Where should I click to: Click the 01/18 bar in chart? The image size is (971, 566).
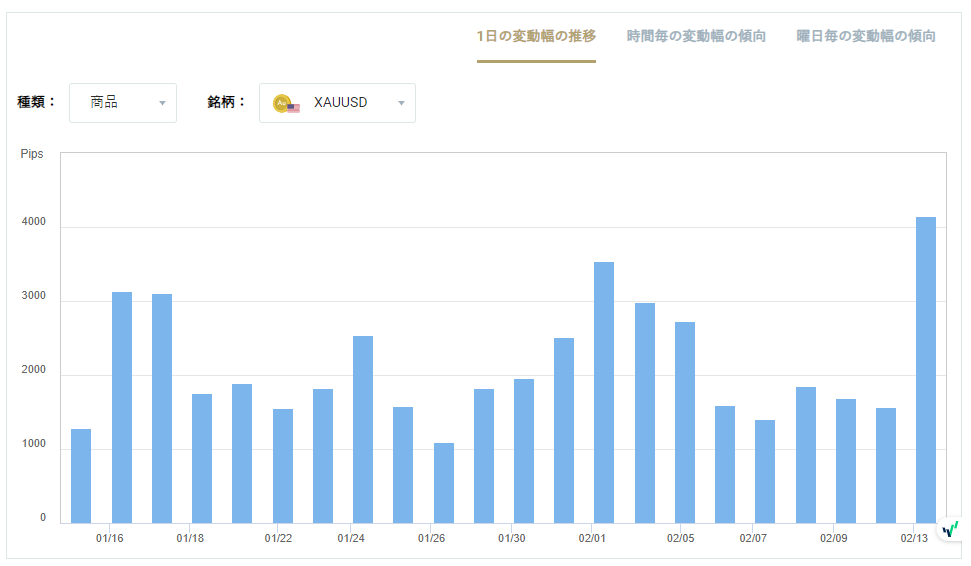coord(202,459)
